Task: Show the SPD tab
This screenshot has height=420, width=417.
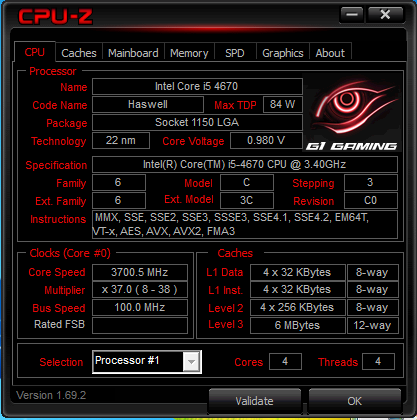Action: coord(235,53)
